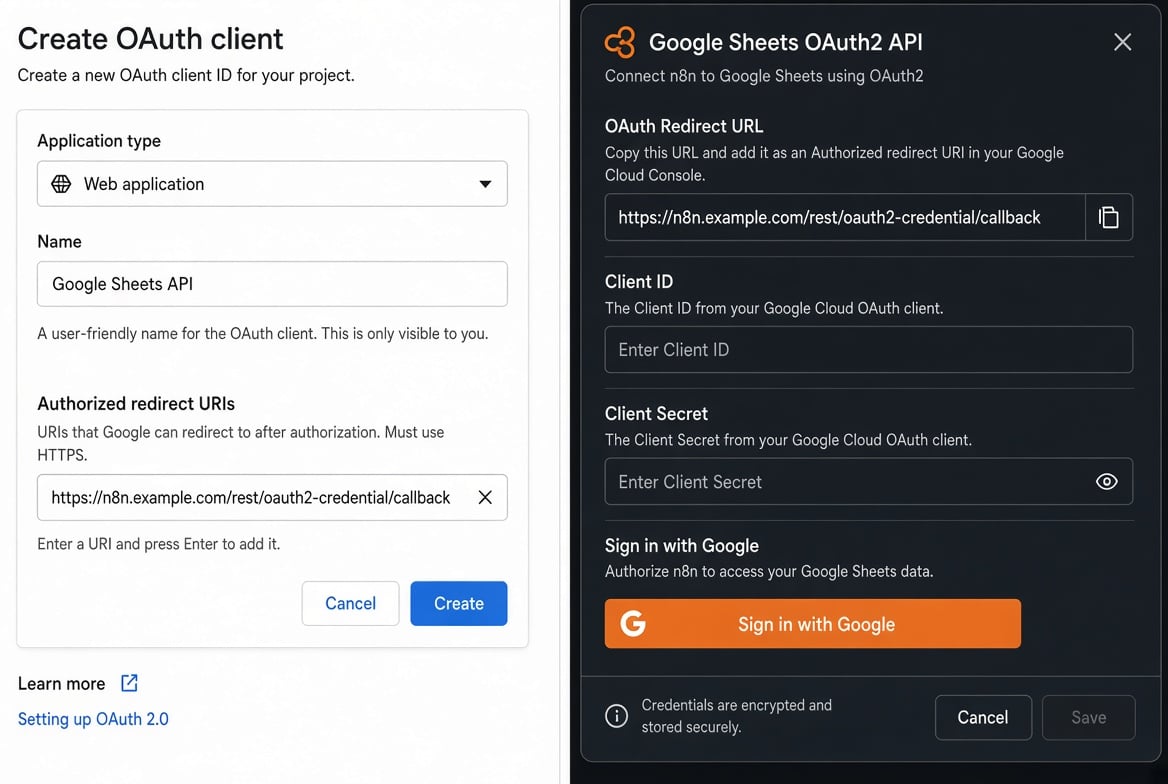The height and width of the screenshot is (784, 1168).
Task: Click the globe icon in Application type
Action: [61, 183]
